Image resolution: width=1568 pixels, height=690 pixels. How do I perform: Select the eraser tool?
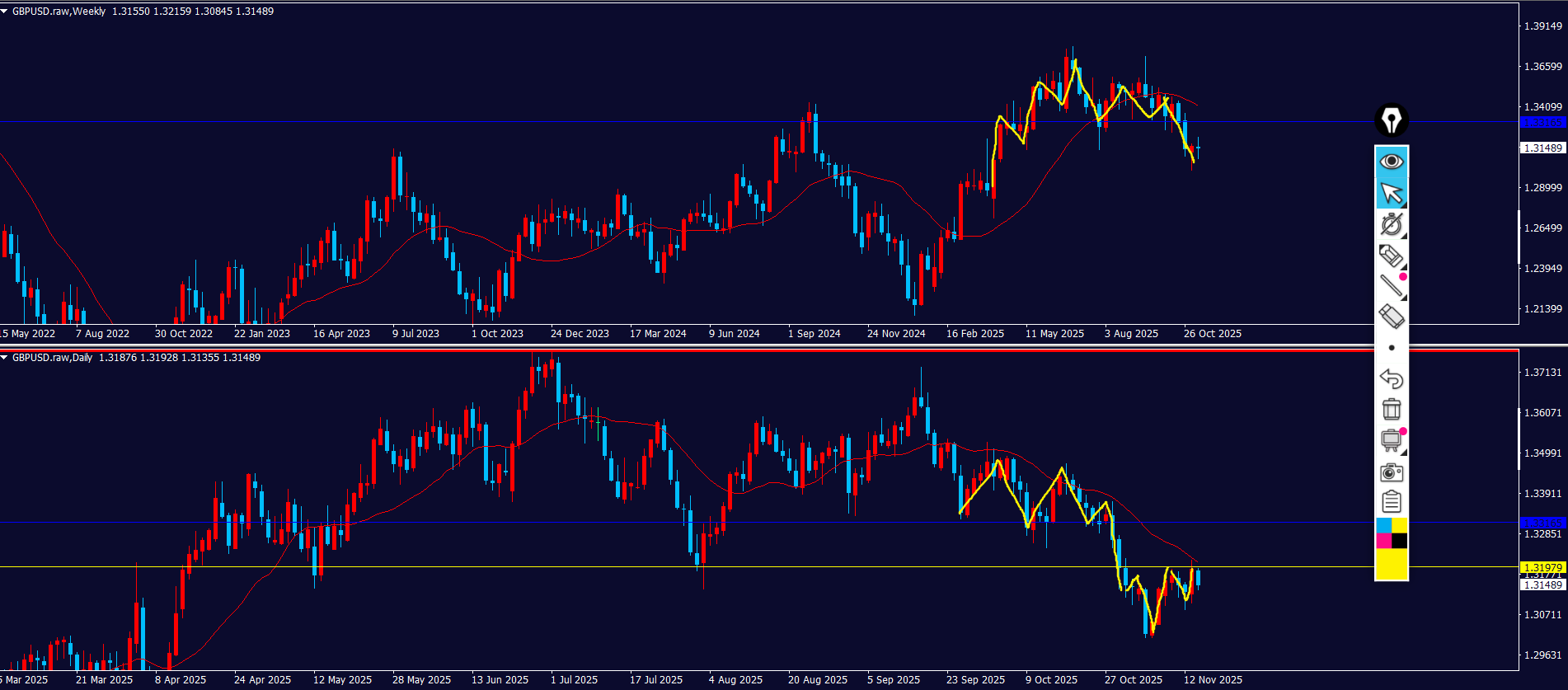[1392, 317]
